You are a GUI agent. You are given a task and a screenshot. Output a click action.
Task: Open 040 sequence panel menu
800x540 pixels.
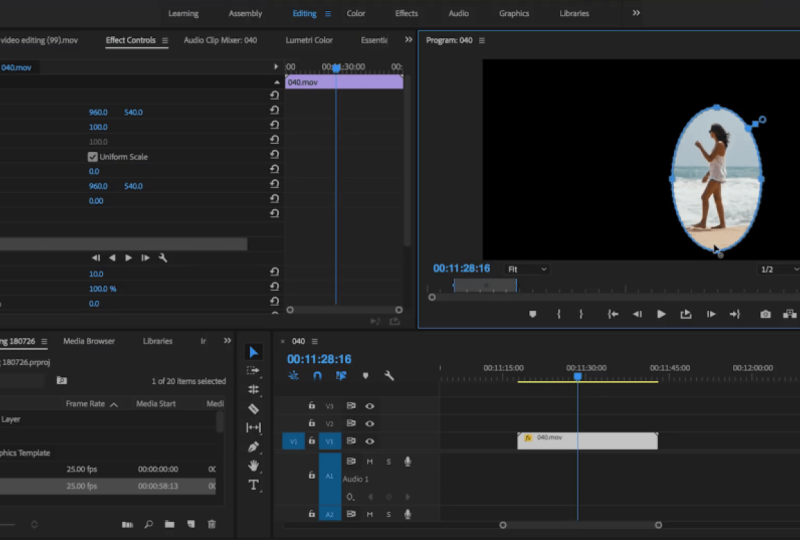314,341
